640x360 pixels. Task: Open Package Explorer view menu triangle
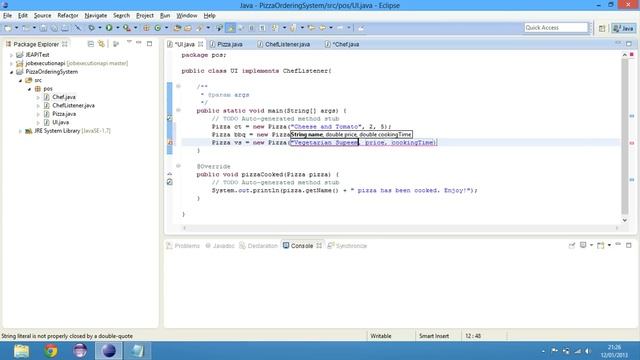129,42
